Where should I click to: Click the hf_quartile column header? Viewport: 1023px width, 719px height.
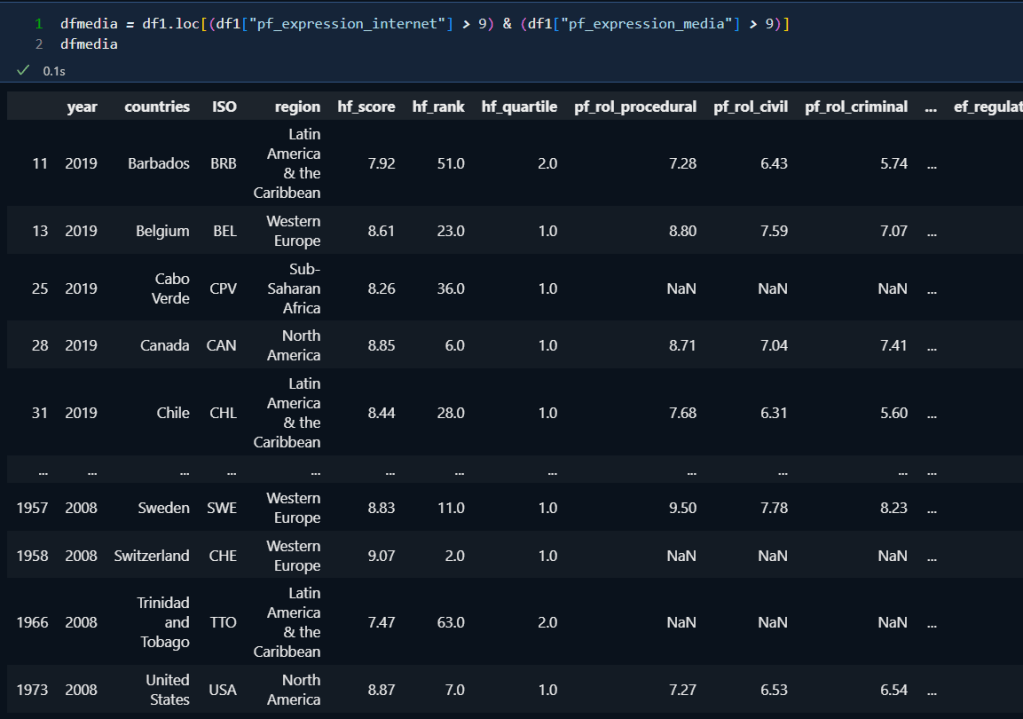(x=519, y=107)
